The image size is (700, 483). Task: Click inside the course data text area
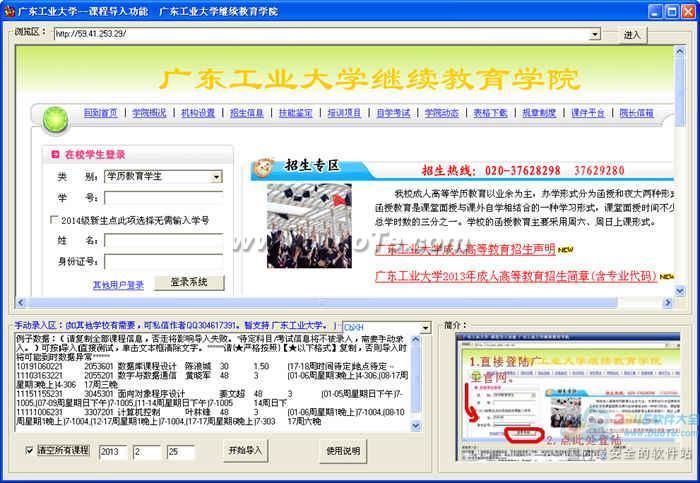tap(212, 382)
